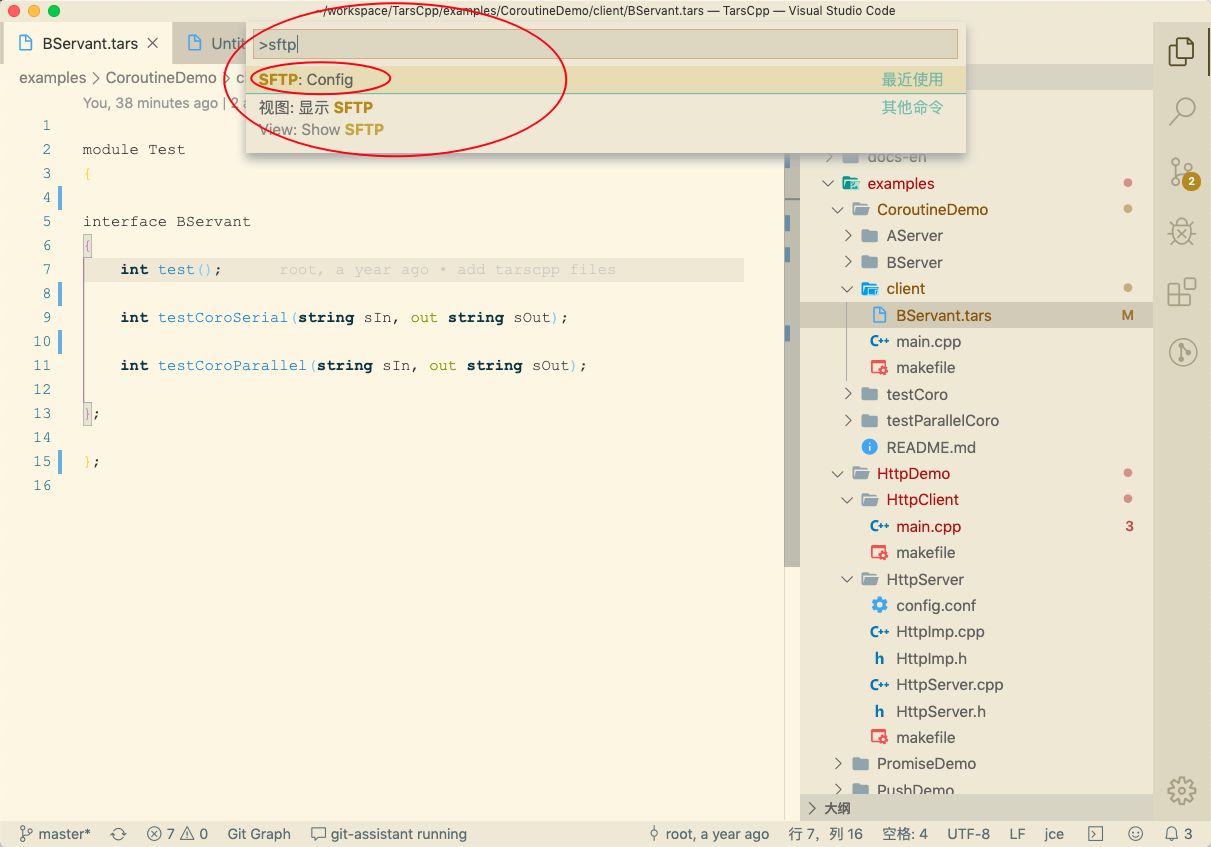Open the notifications bell showing 3
The width and height of the screenshot is (1211, 847).
coord(1175,833)
